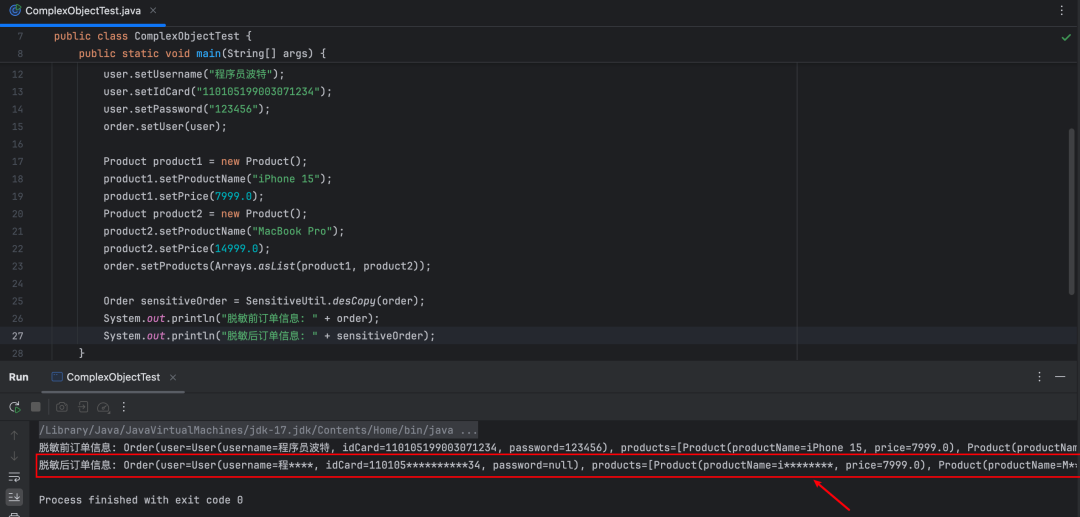This screenshot has height=517, width=1080.
Task: Click the editor vertical scrollbar
Action: pyautogui.click(x=1071, y=210)
